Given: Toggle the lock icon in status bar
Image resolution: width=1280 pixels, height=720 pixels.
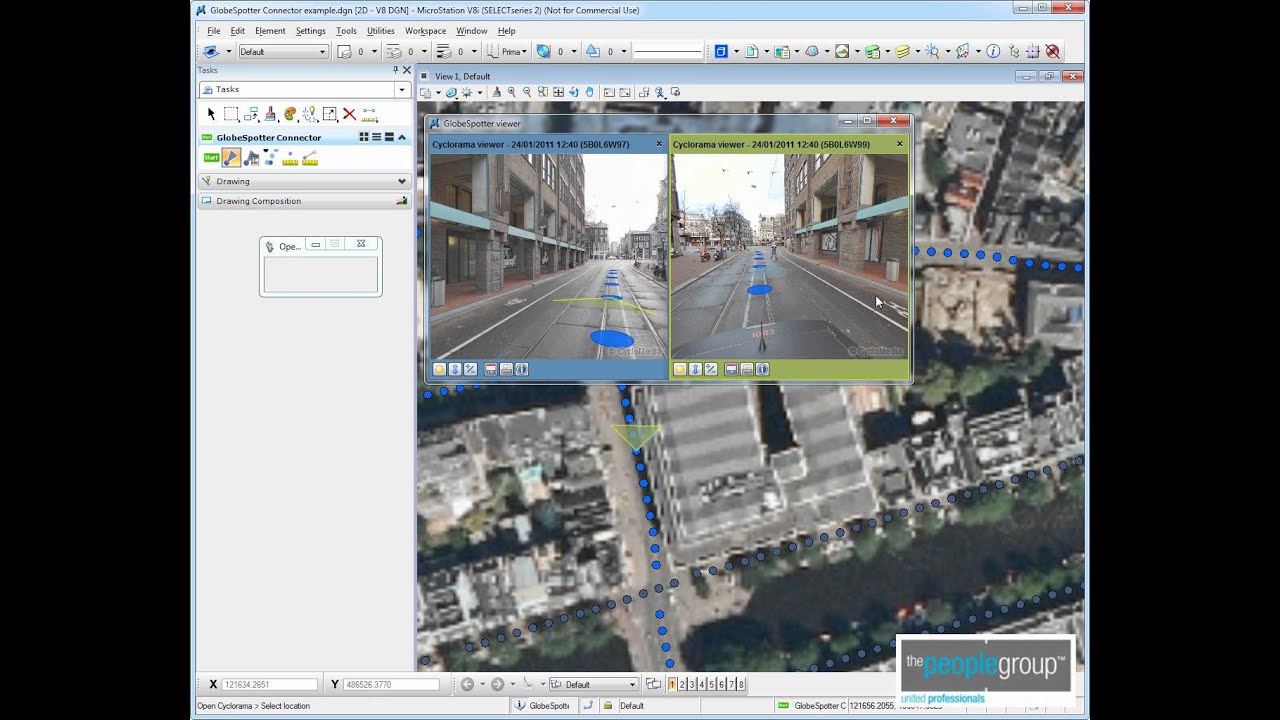Looking at the screenshot, I should coord(608,705).
